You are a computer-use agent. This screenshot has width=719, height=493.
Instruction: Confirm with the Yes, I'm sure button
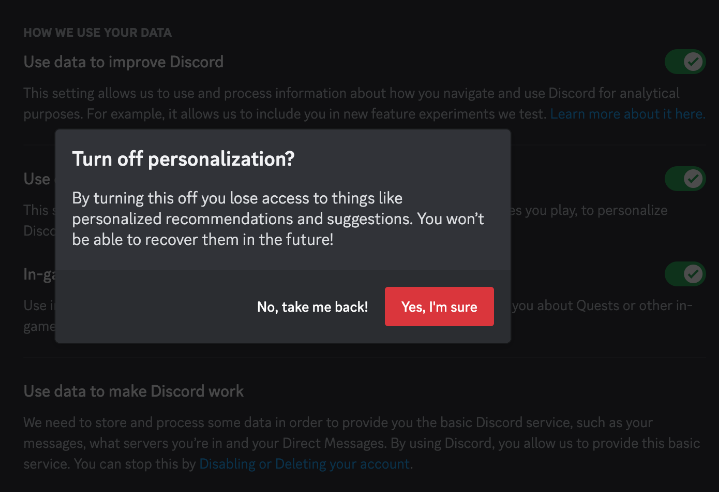pyautogui.click(x=439, y=306)
